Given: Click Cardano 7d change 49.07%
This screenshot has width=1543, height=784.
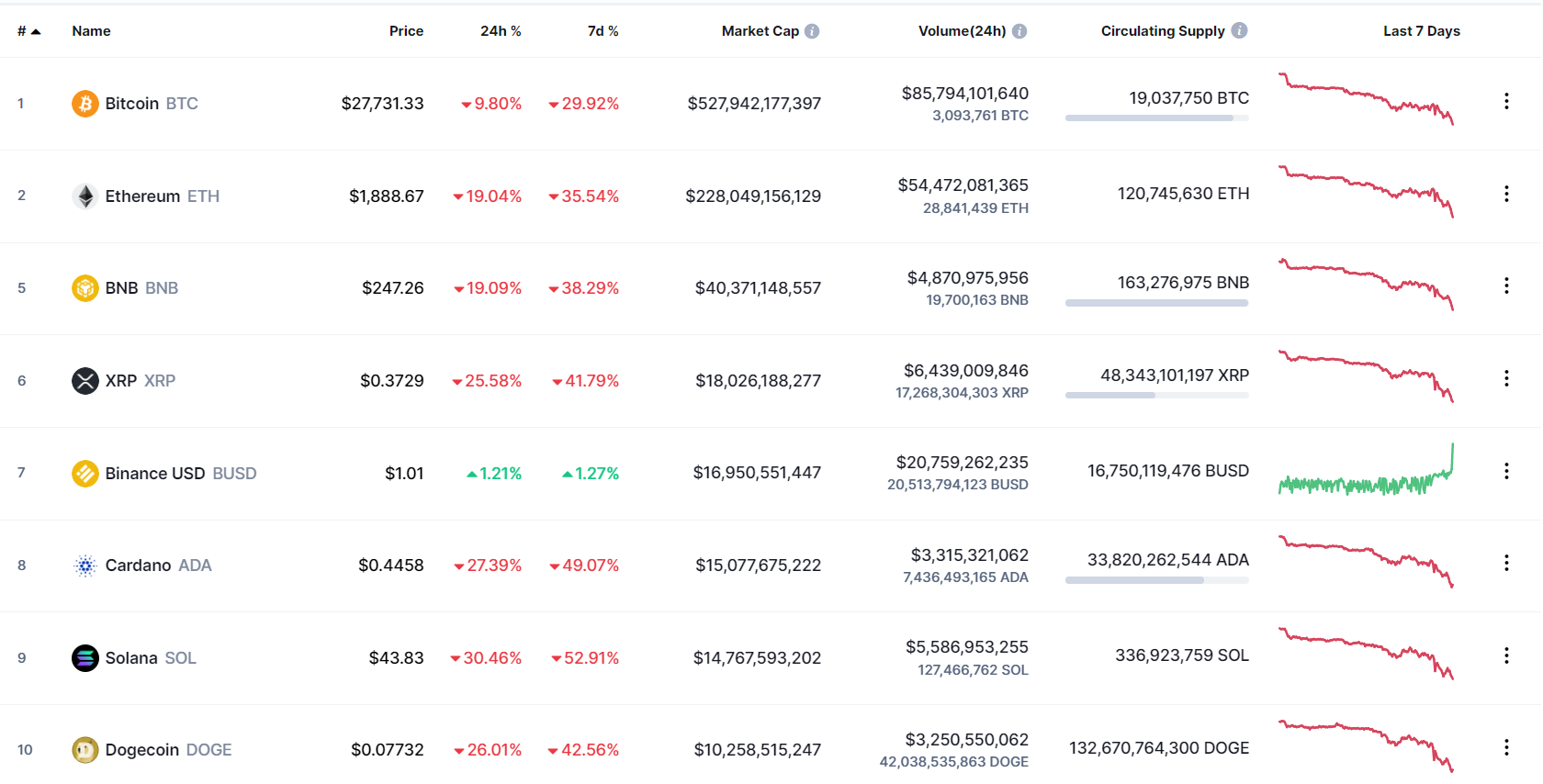Looking at the screenshot, I should 584,566.
